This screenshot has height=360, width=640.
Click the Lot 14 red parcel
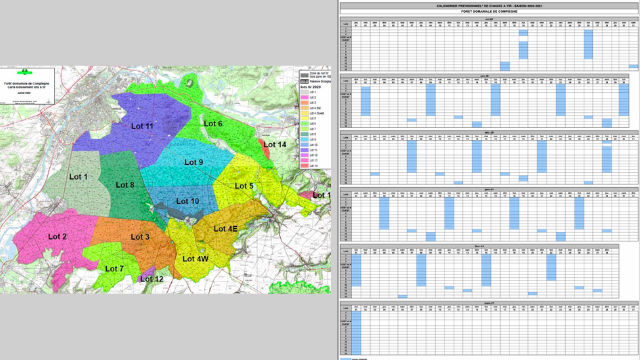pyautogui.click(x=265, y=149)
